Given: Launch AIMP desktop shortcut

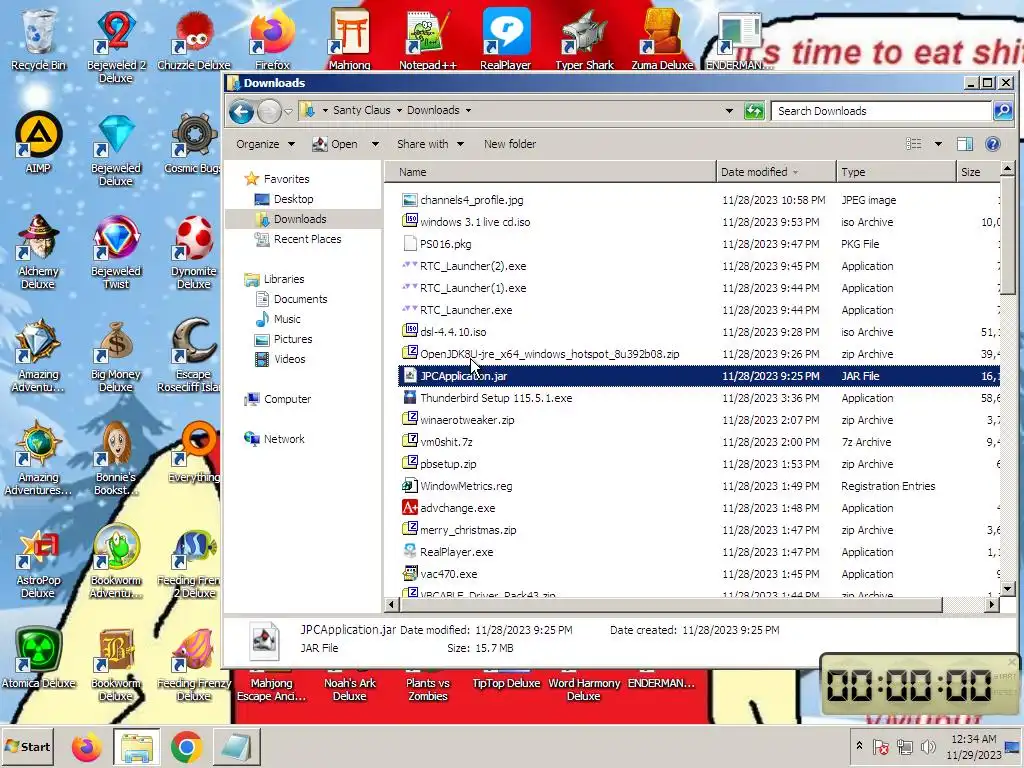Looking at the screenshot, I should click(x=38, y=142).
